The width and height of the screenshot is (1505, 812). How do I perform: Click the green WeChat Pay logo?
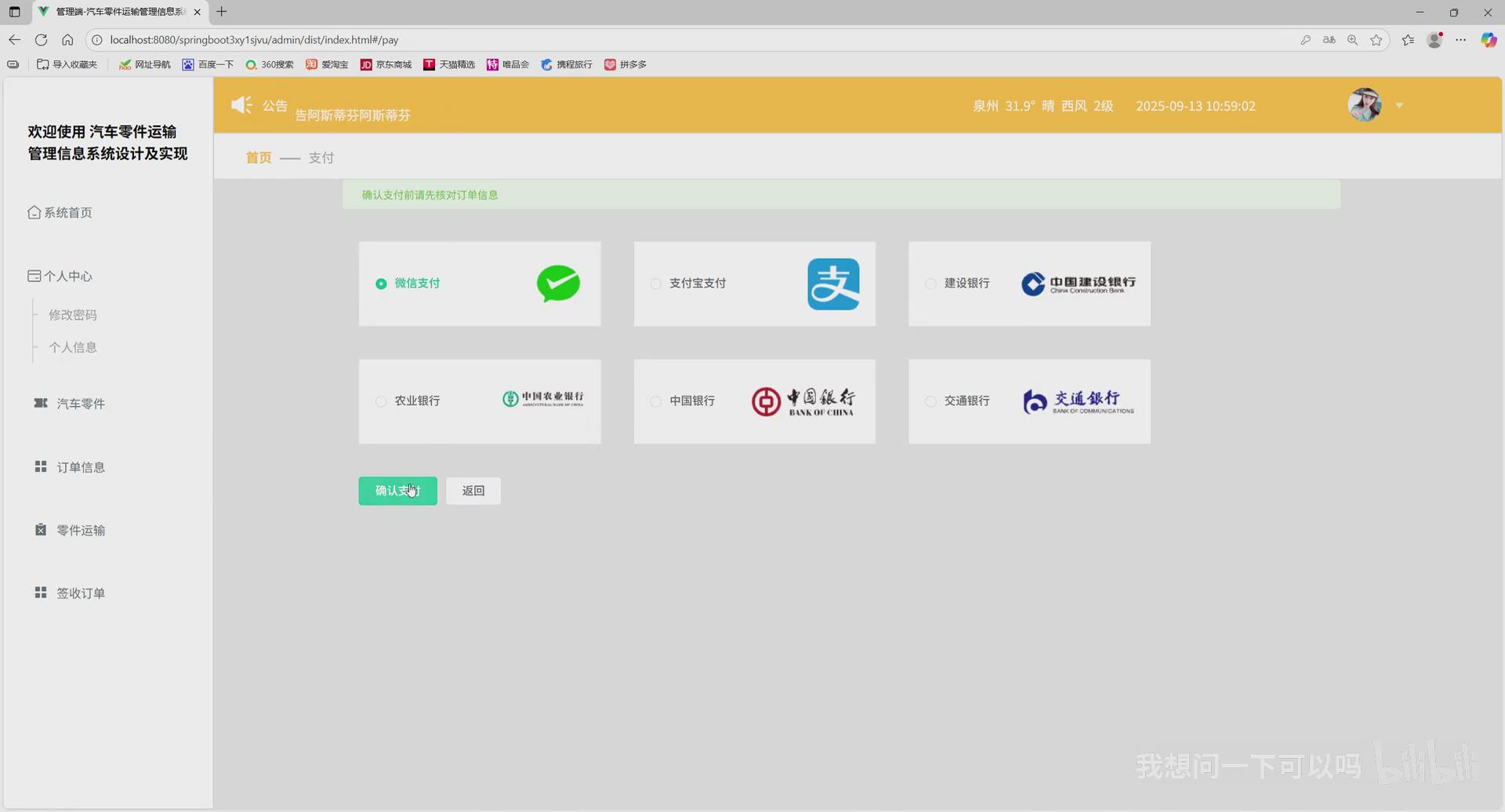pyautogui.click(x=558, y=284)
